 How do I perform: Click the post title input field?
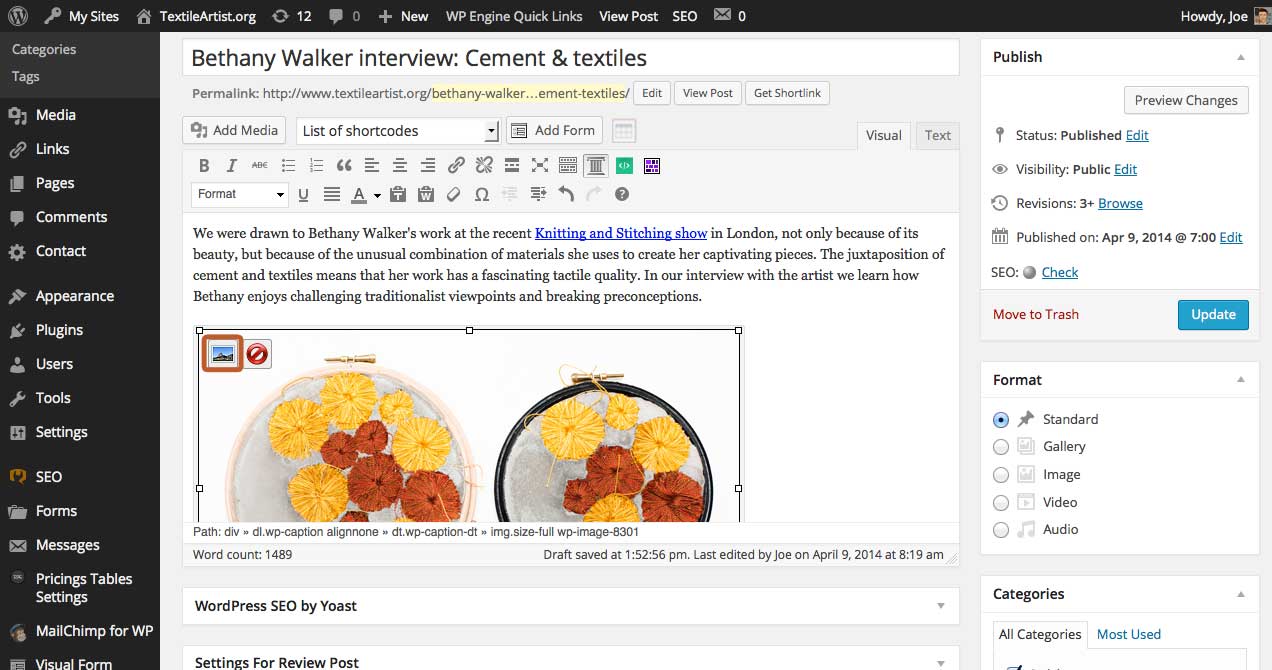571,59
